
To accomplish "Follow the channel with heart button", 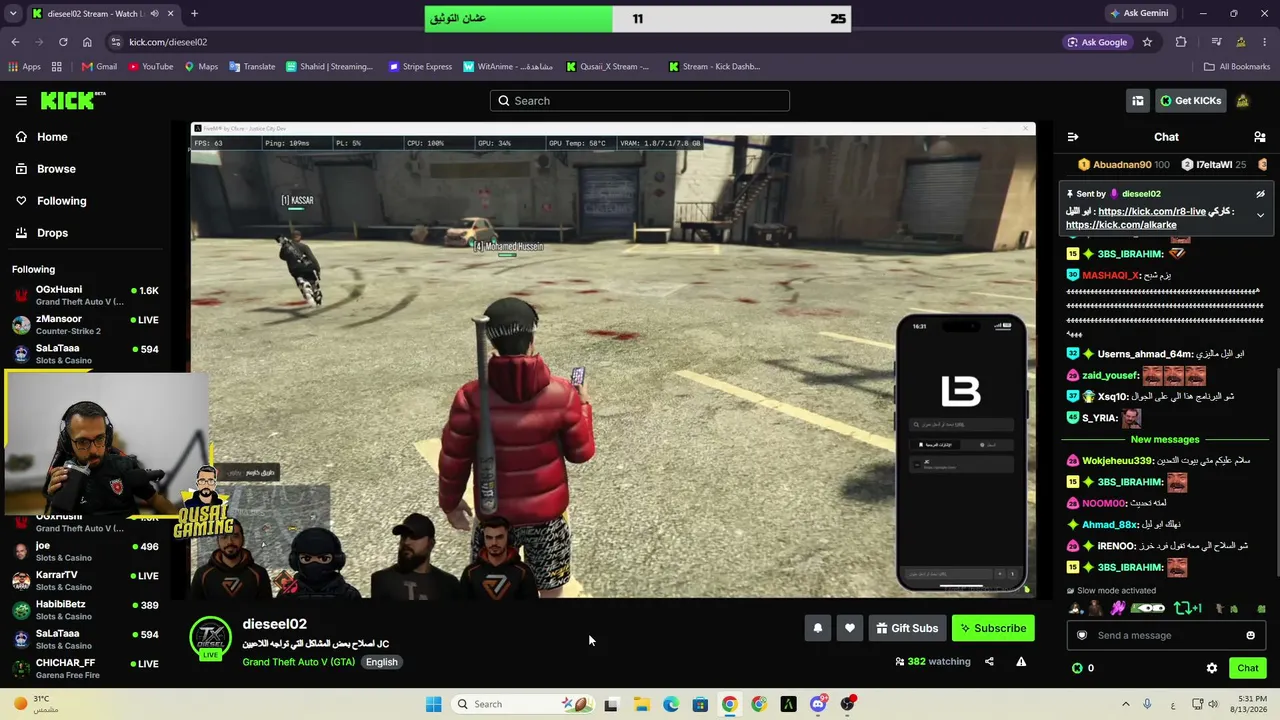I will click(x=850, y=628).
